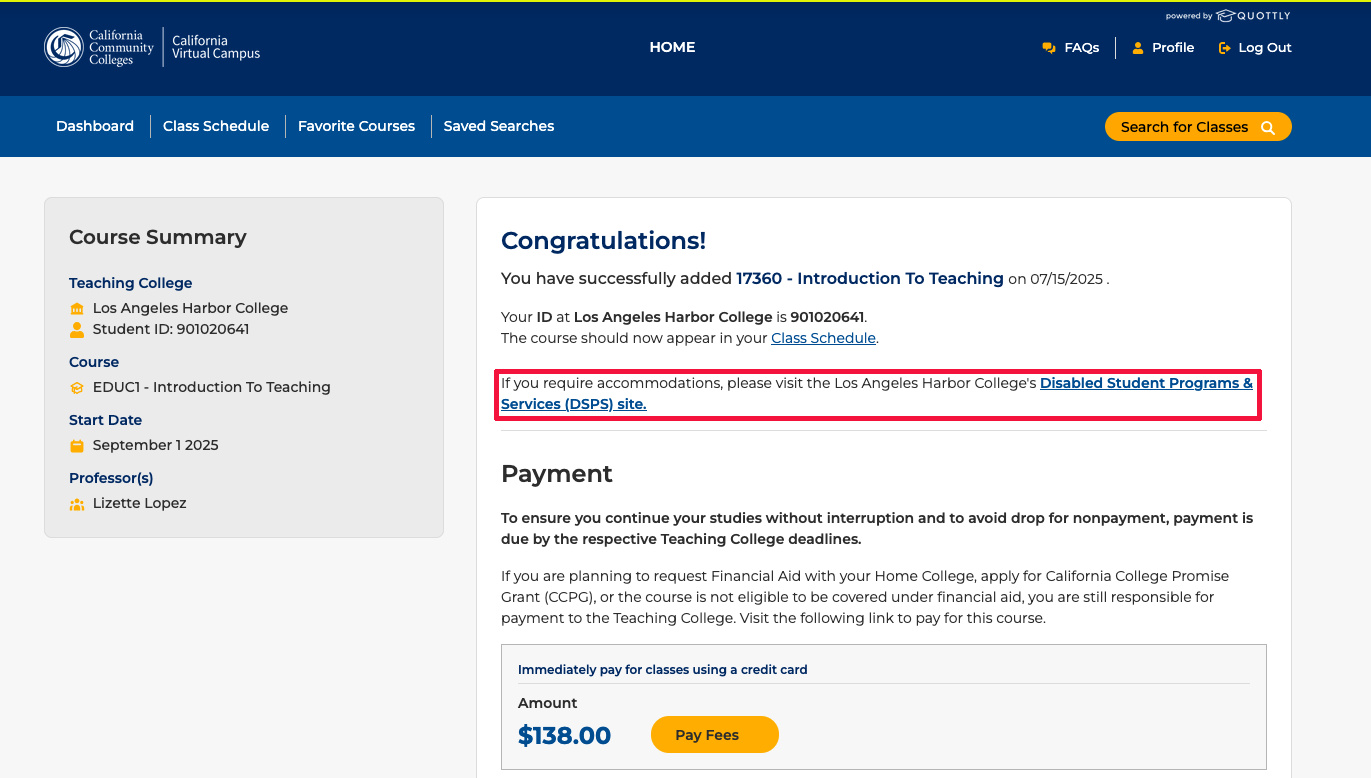Go to the HOME menu item

(672, 47)
